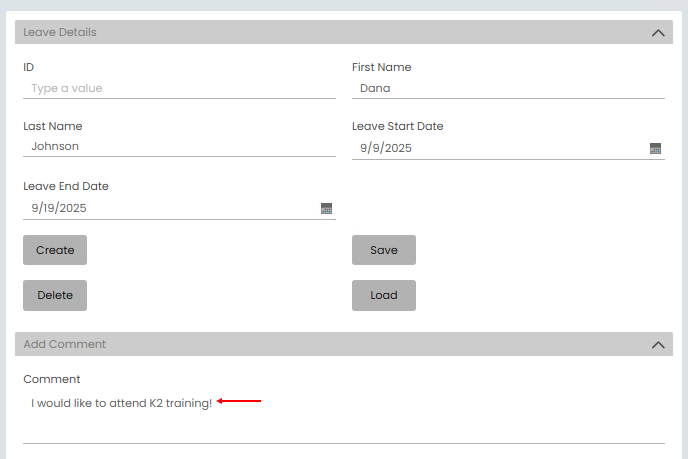Viewport: 688px width, 459px height.
Task: Collapse the Add Comment section chevron
Action: [x=658, y=344]
